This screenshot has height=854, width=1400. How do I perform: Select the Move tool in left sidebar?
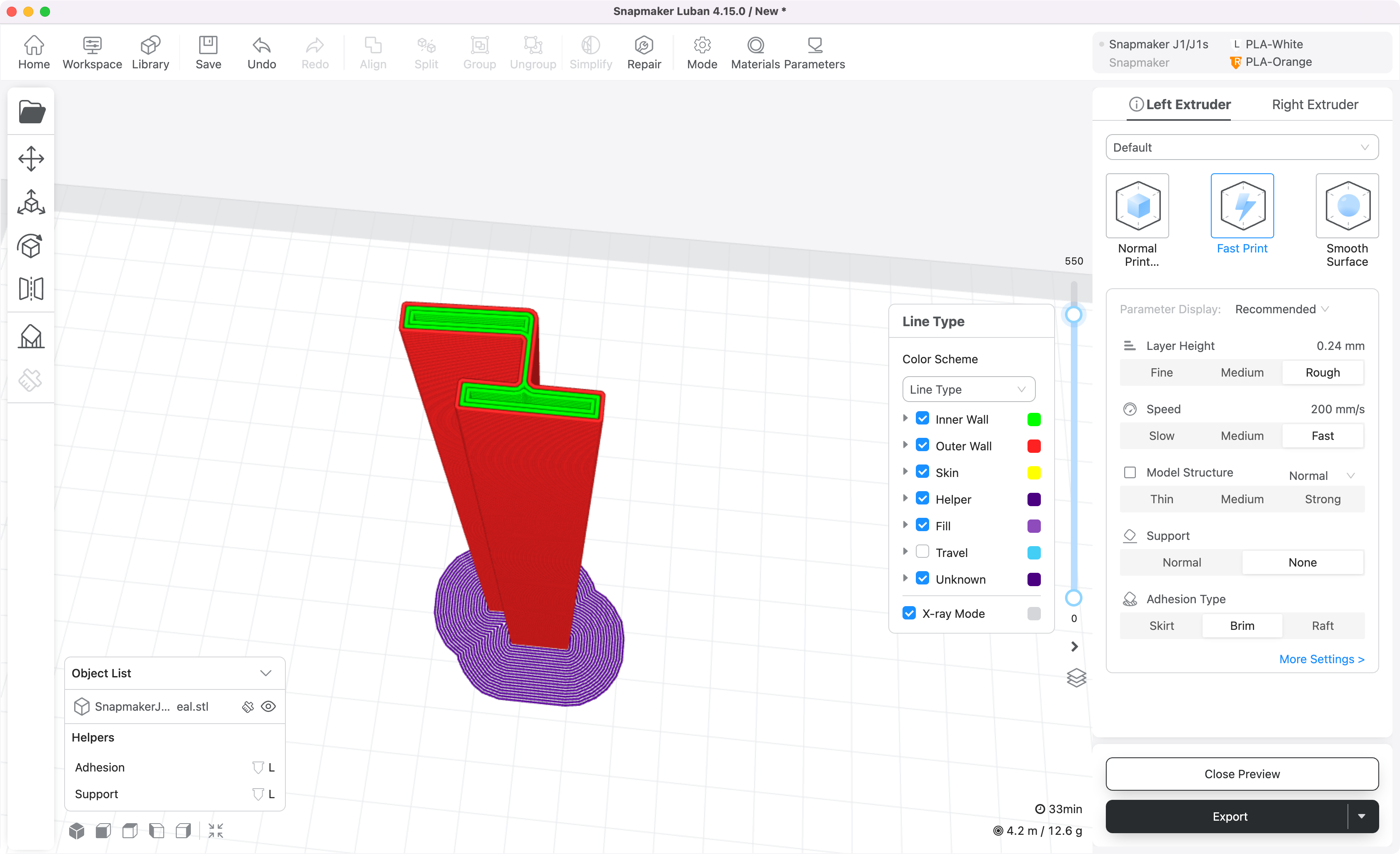pos(31,159)
